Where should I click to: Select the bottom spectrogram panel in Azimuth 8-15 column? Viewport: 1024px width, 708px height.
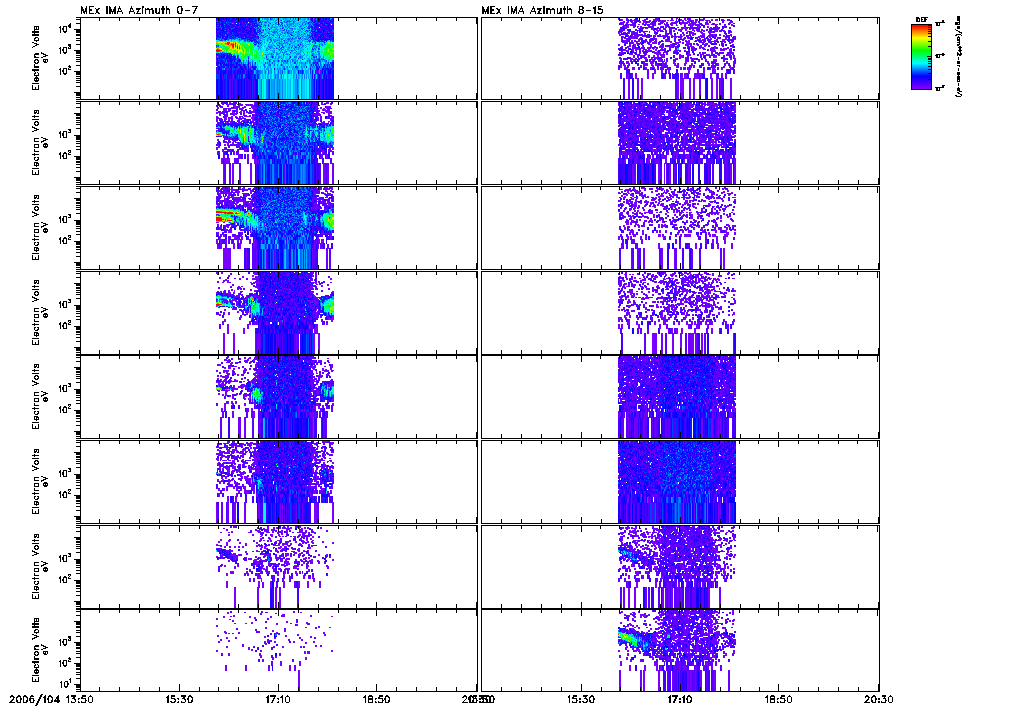click(x=680, y=650)
